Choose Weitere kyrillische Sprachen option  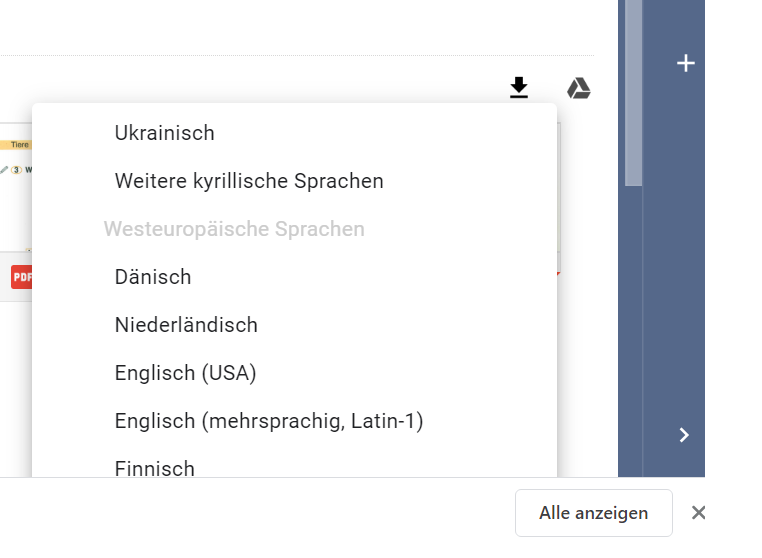tap(249, 181)
